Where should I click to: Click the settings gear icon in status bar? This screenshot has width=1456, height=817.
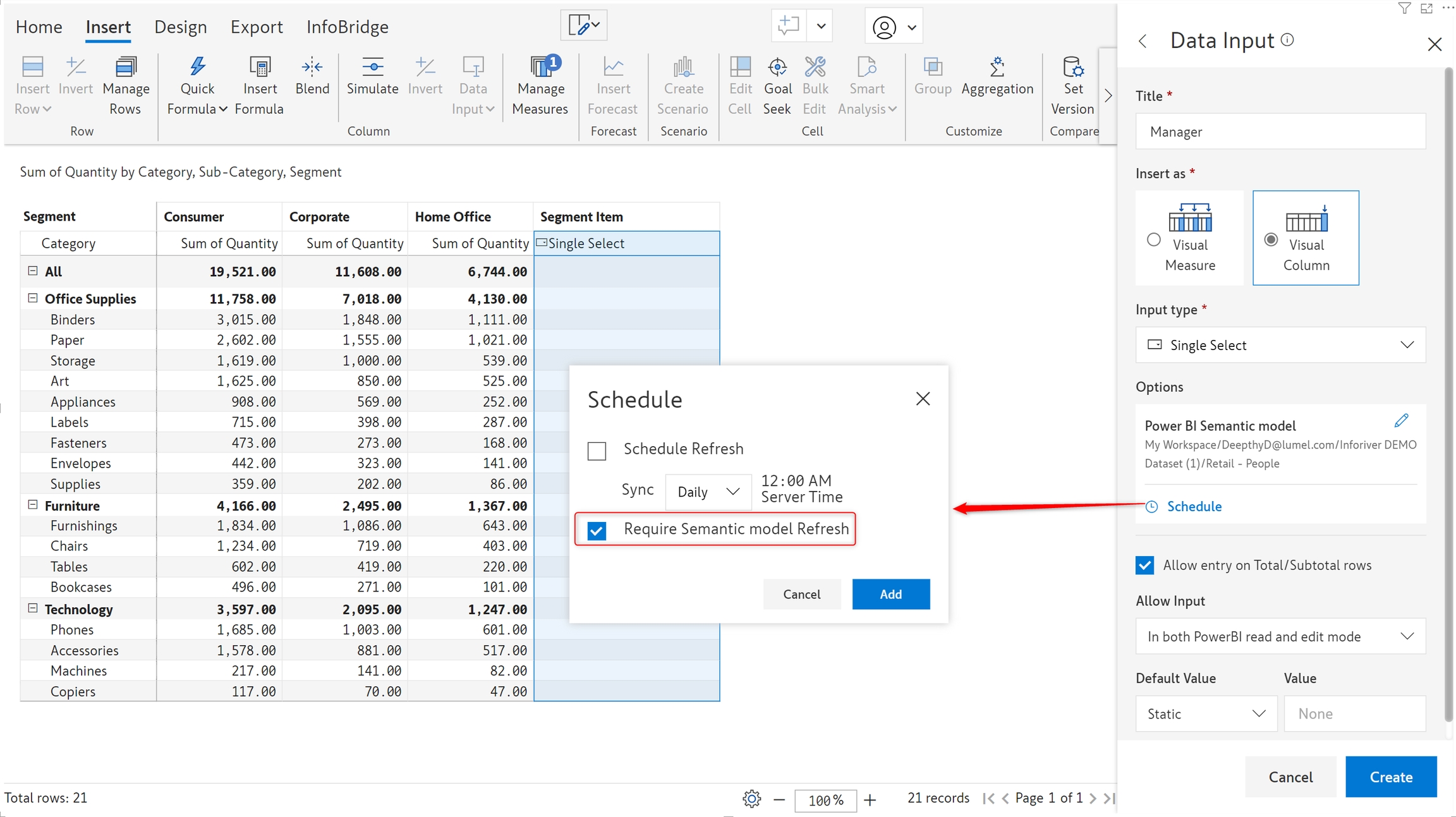[751, 799]
